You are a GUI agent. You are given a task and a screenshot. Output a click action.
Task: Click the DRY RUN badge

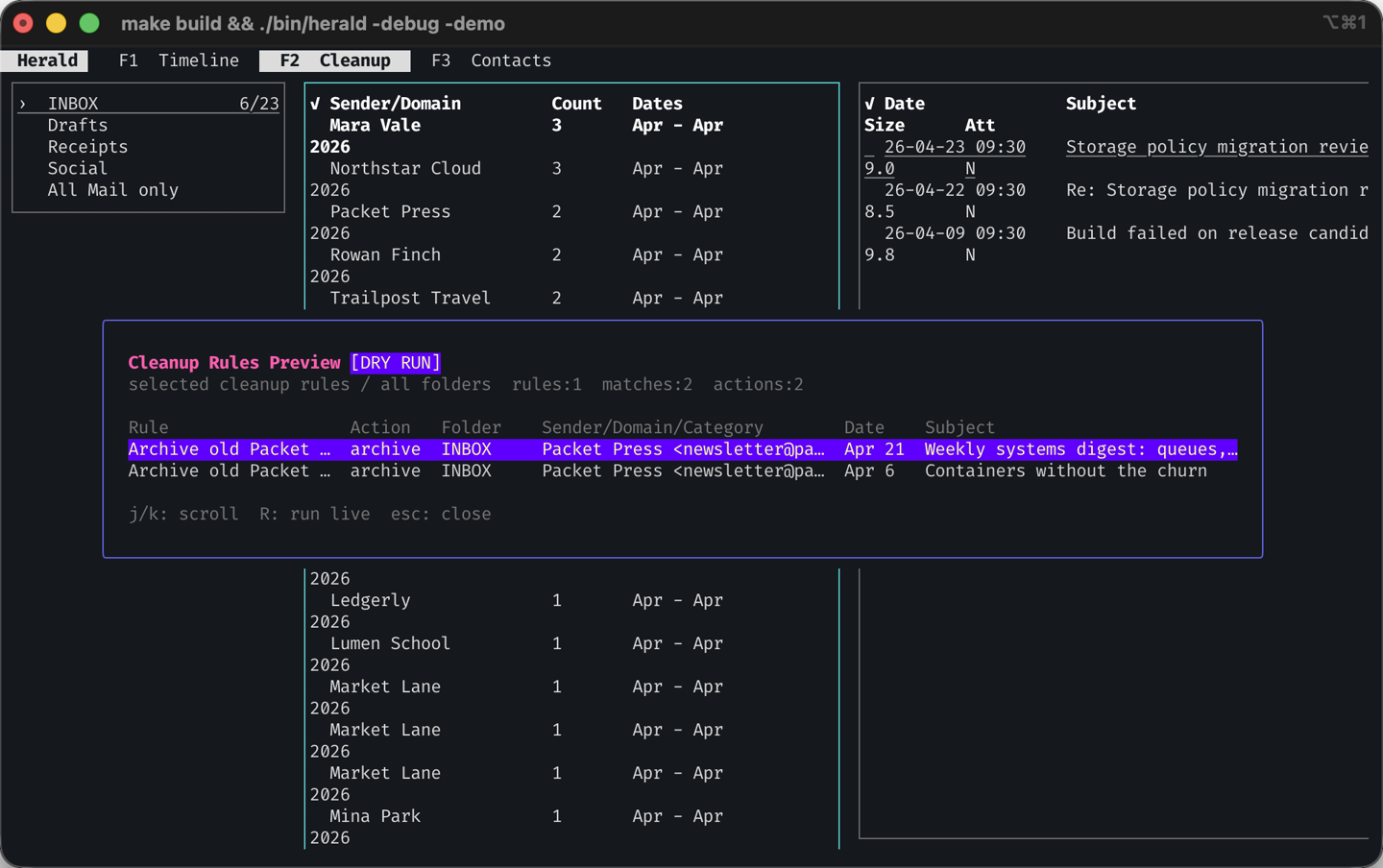(396, 362)
